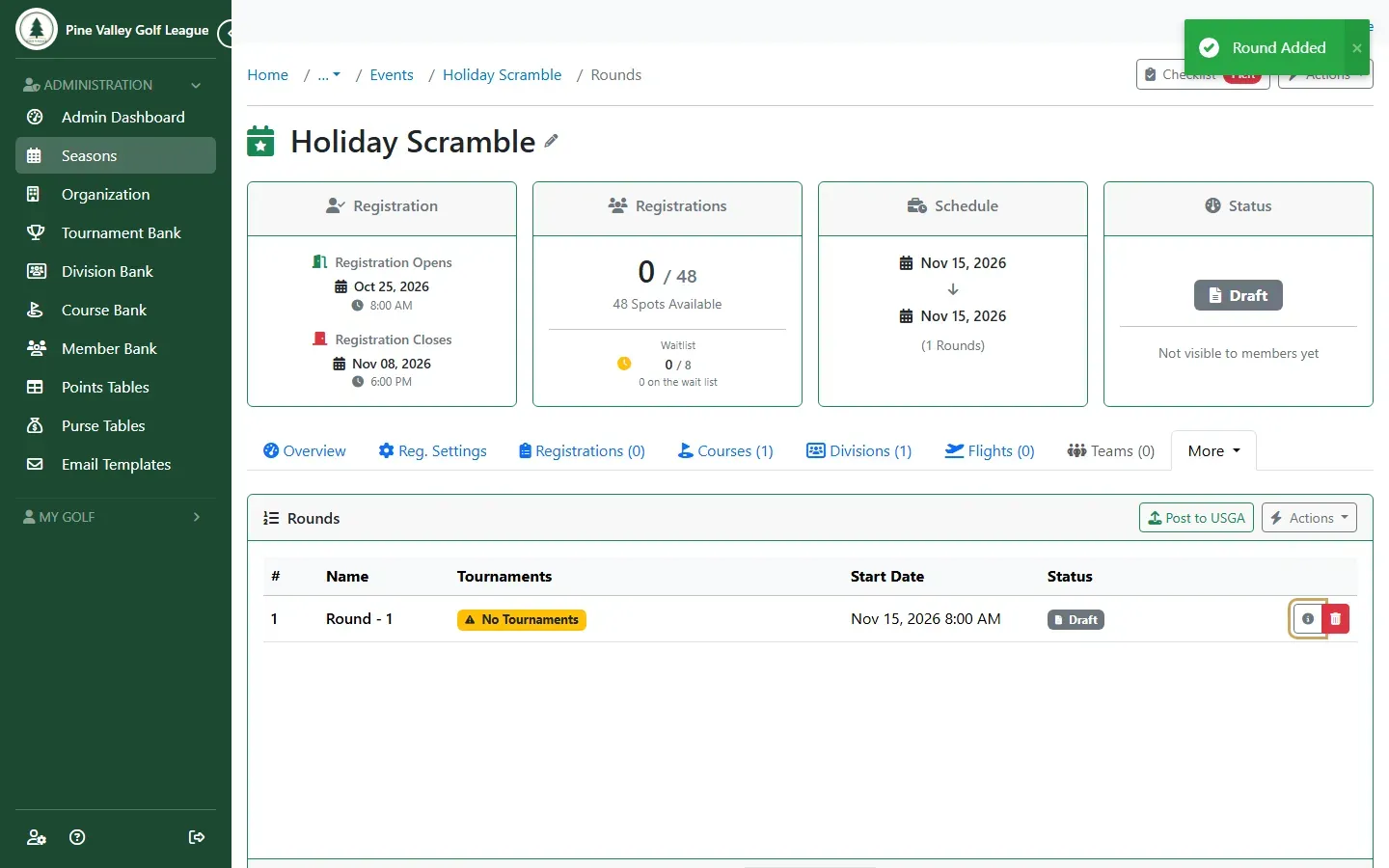Dismiss the Round Added notification
Image resolution: width=1389 pixels, height=868 pixels.
pos(1357,47)
